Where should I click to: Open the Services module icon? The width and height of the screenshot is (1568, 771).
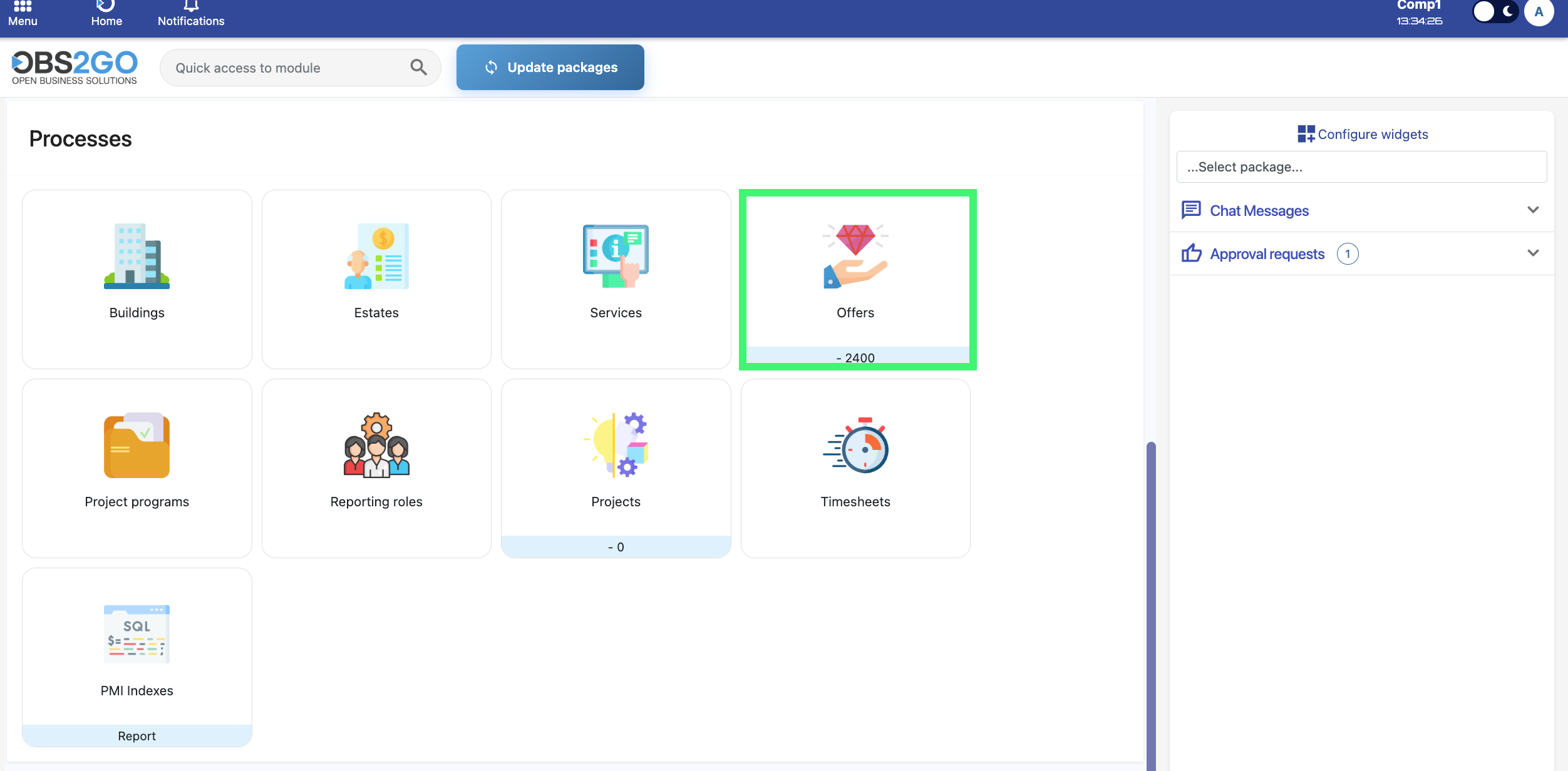point(616,256)
